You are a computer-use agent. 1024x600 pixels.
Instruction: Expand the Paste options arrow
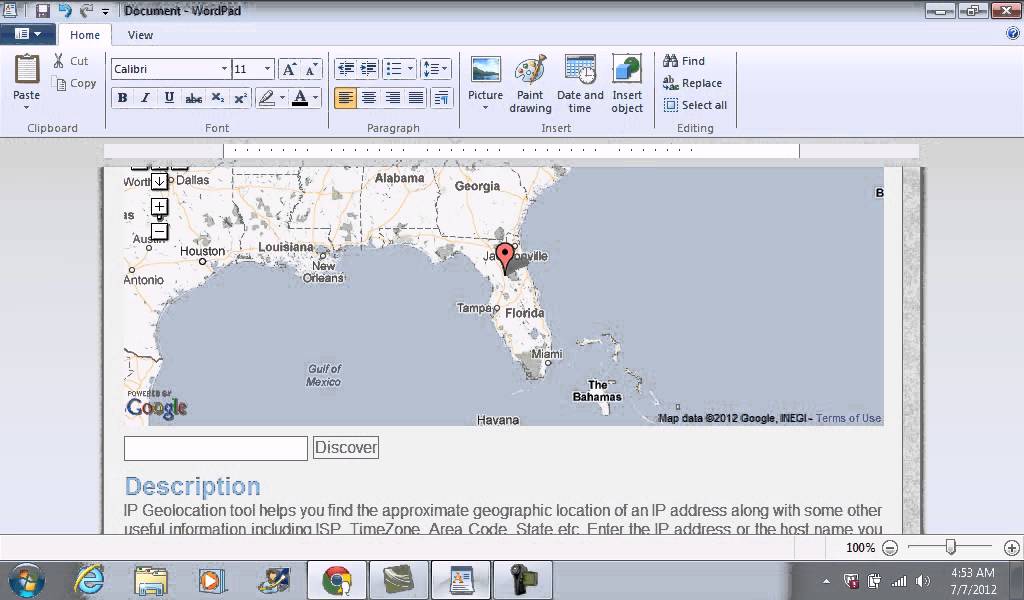coord(26,108)
